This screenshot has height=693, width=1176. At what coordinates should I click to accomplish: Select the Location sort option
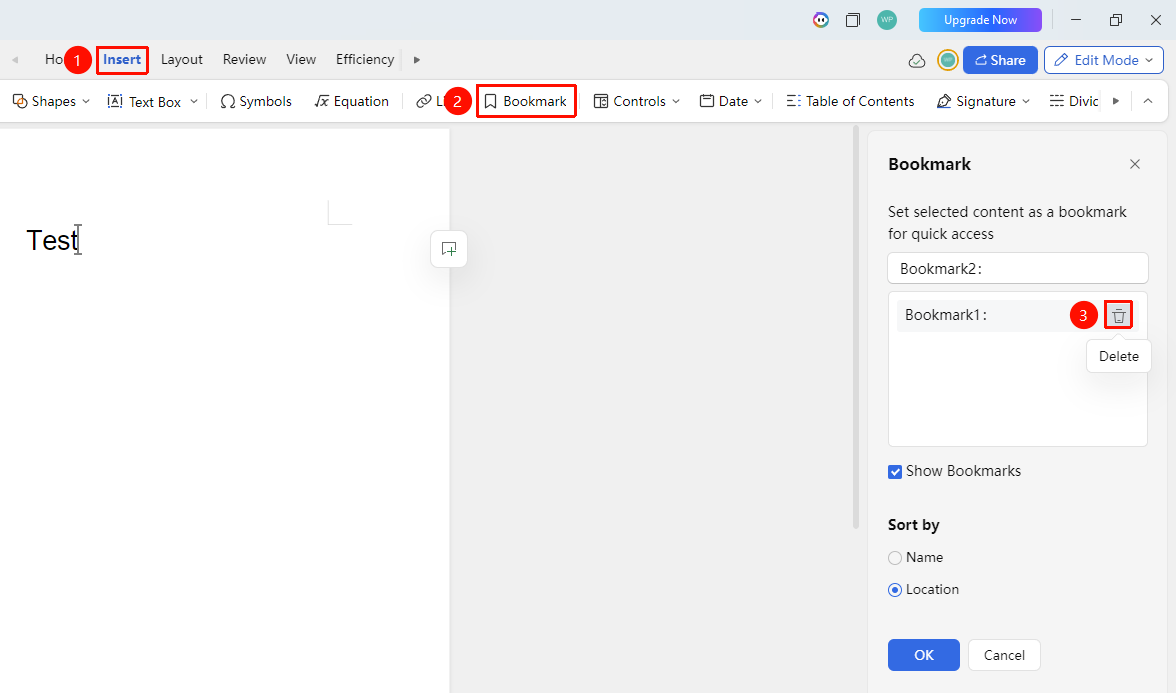pos(895,590)
